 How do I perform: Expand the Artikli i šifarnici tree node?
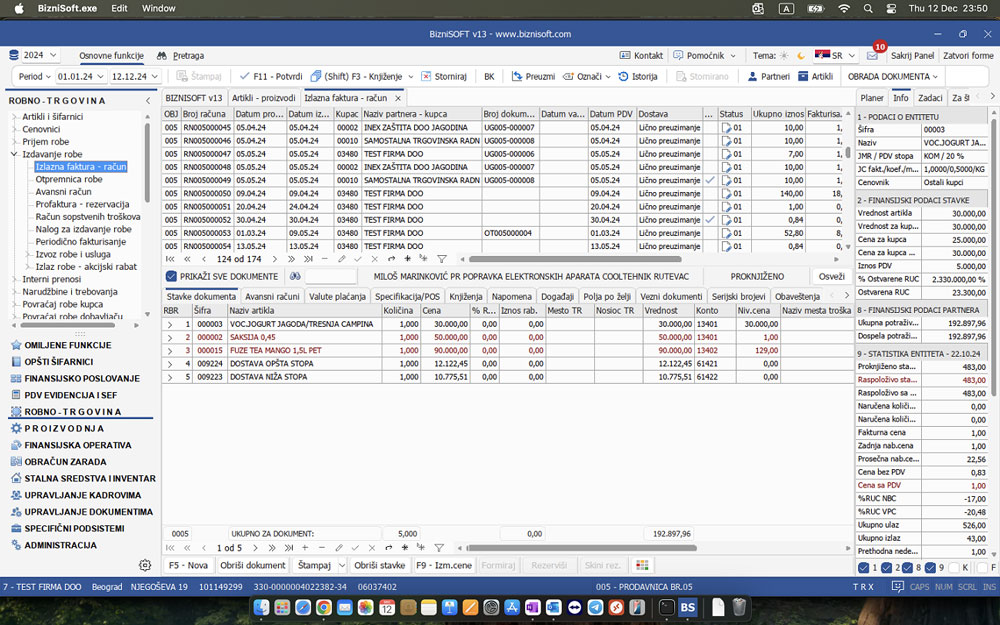(14, 117)
